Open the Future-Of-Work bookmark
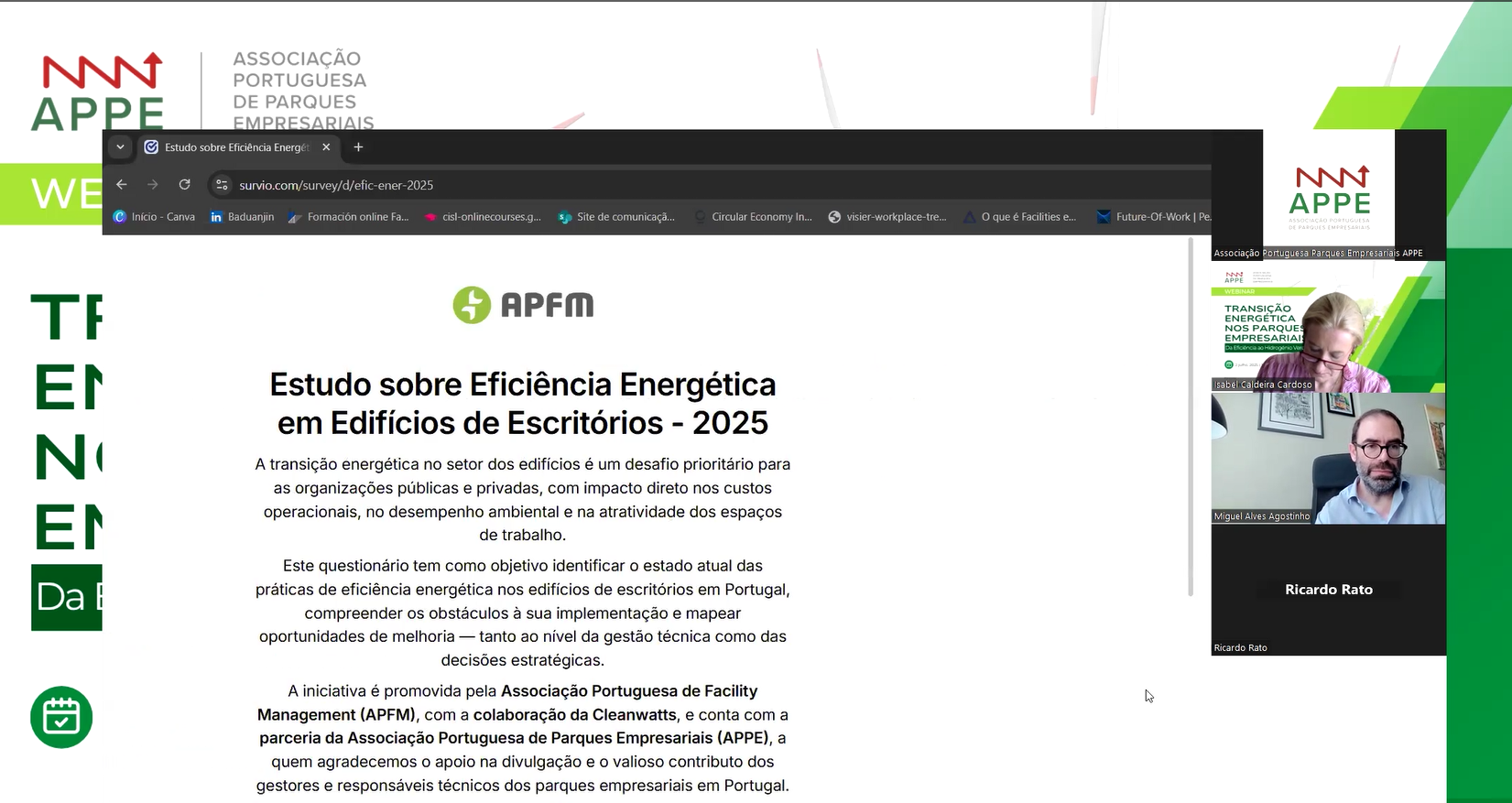Viewport: 1512px width, 803px height. click(1154, 217)
